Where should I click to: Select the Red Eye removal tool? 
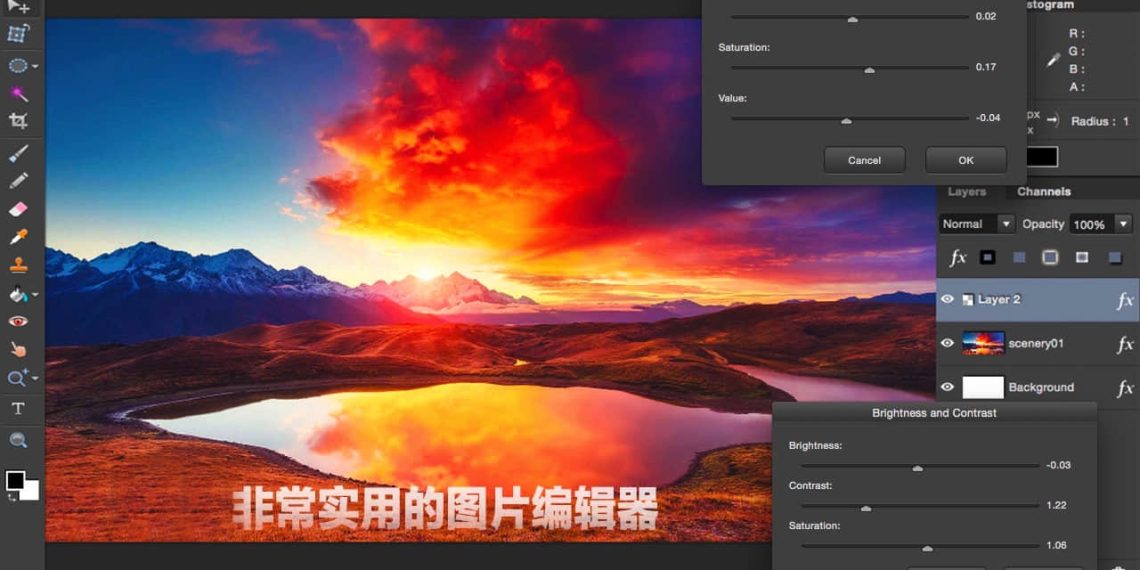point(18,321)
